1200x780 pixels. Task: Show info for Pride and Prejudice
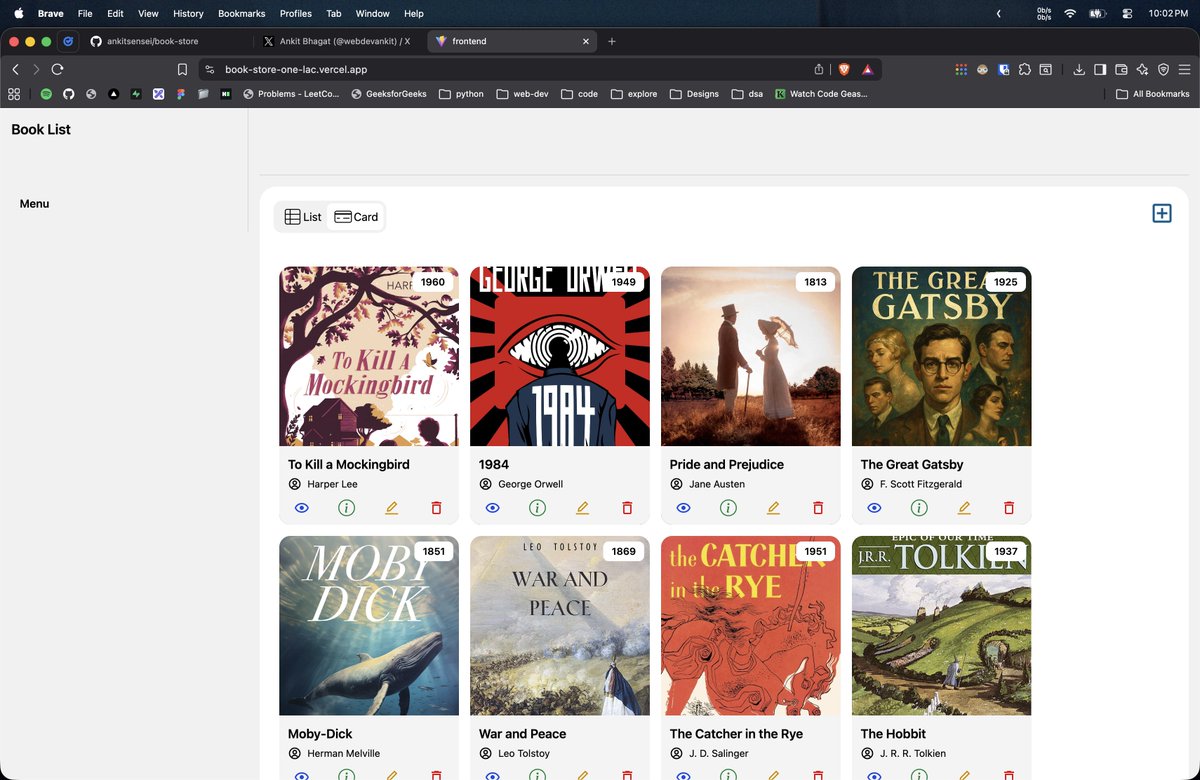point(729,508)
